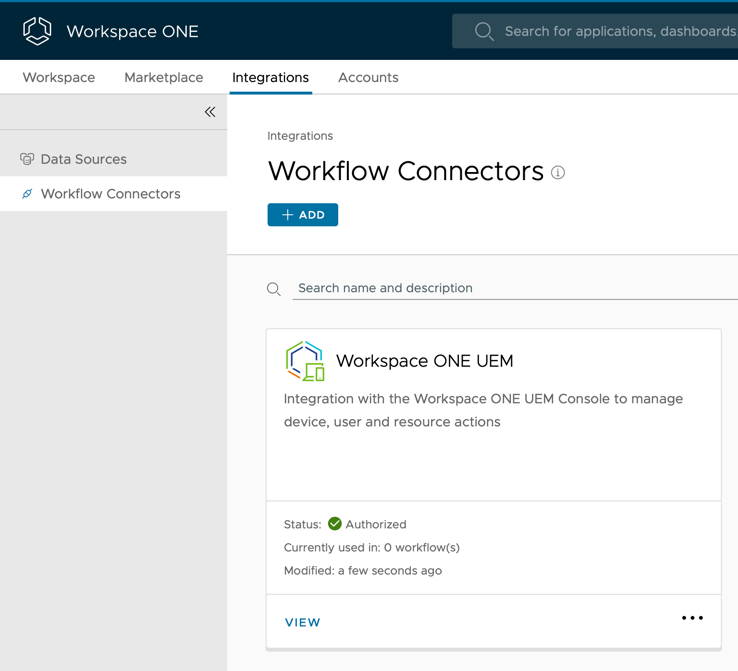Click the VIEW link on UEM card
This screenshot has height=671, width=738.
302,622
